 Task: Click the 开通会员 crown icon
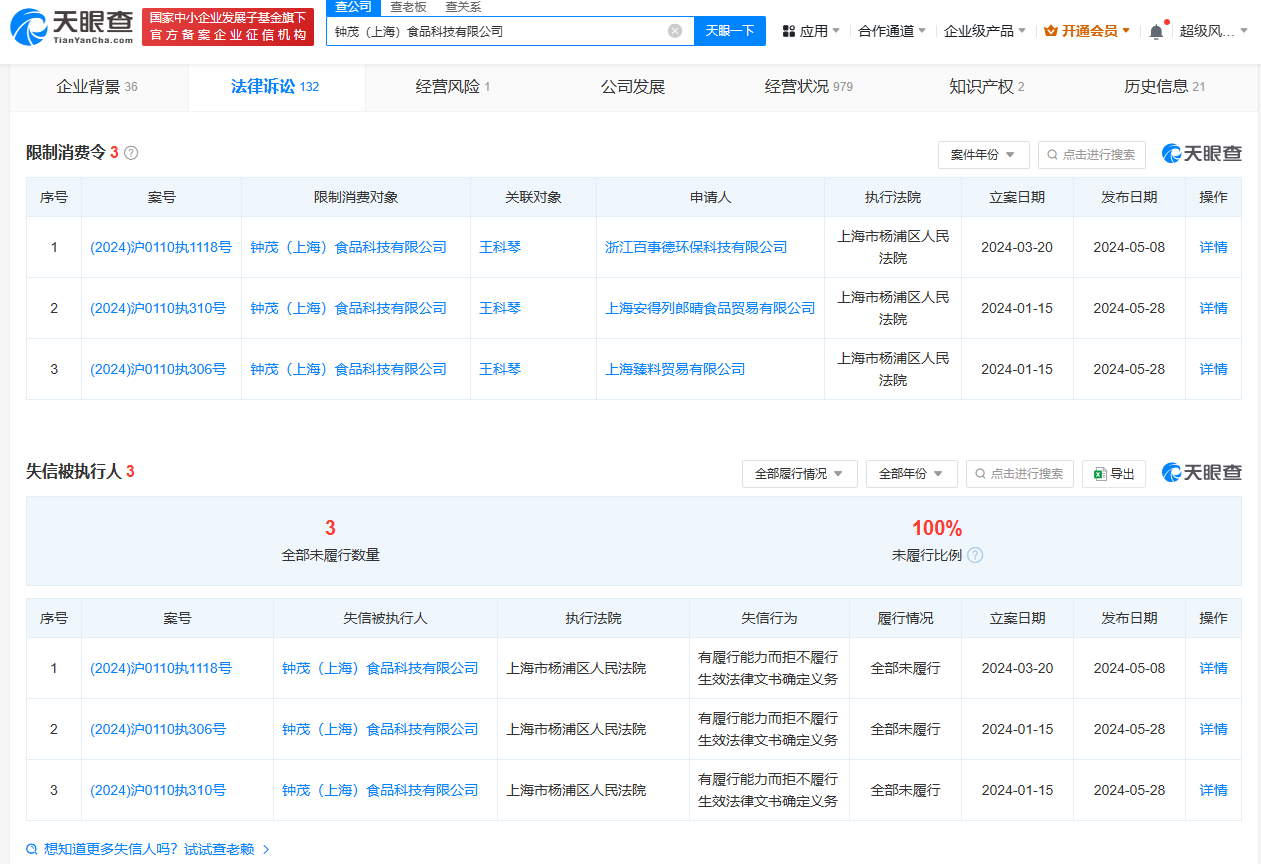coord(1051,31)
